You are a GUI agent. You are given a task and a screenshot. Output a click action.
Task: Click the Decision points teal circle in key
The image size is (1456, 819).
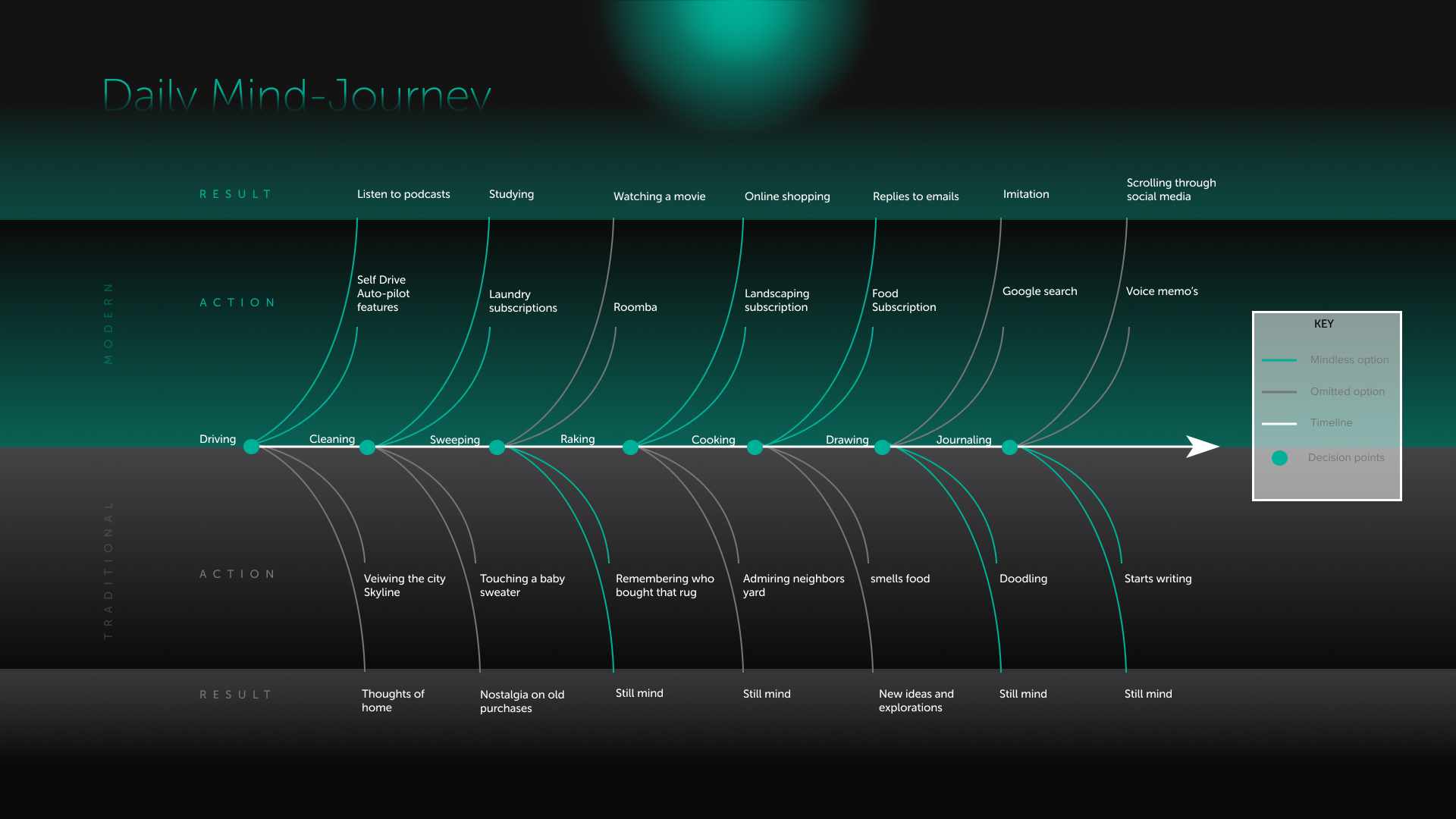[1279, 458]
